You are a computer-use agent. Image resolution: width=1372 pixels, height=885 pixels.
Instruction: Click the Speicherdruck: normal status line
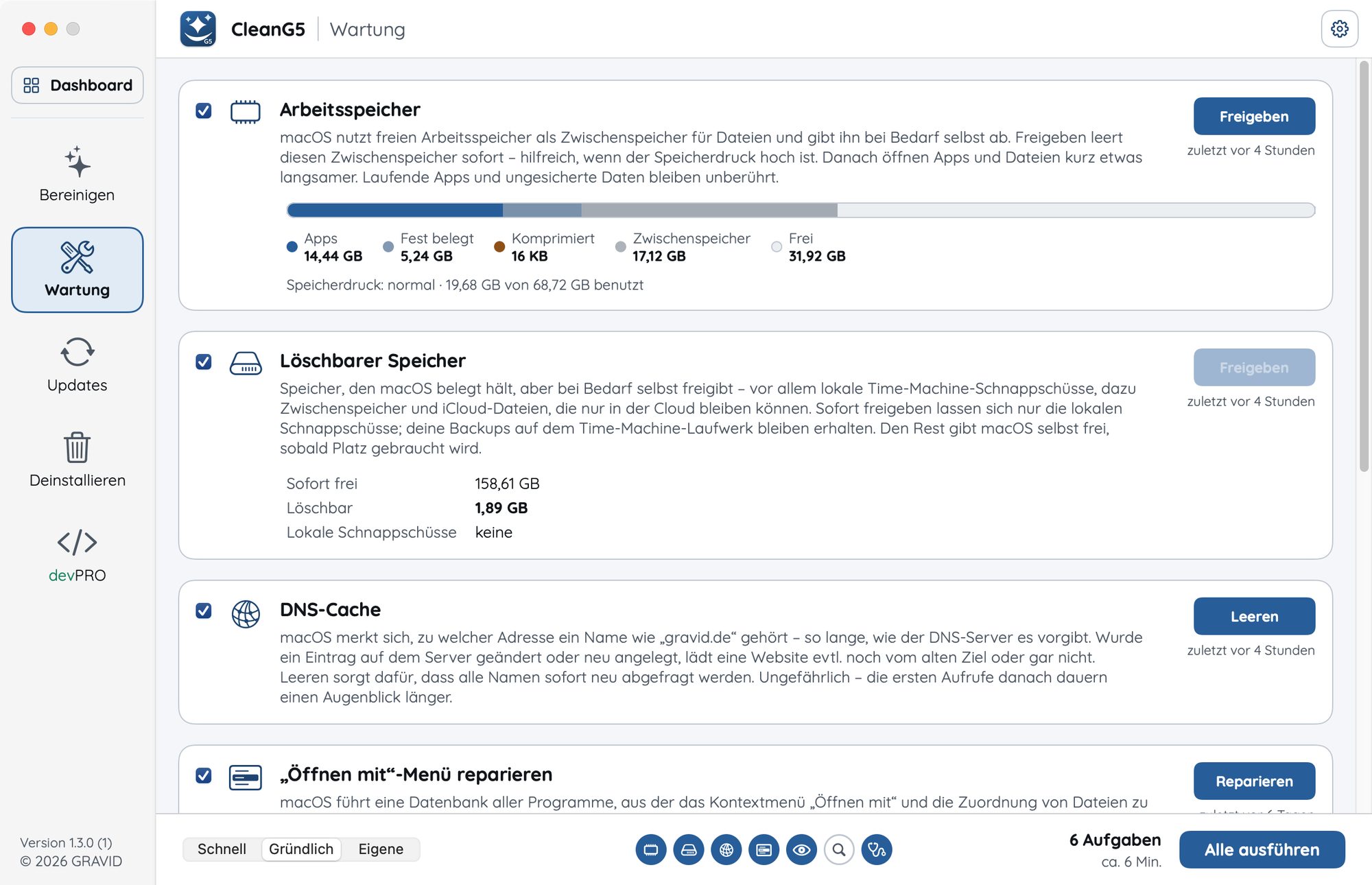[x=464, y=285]
